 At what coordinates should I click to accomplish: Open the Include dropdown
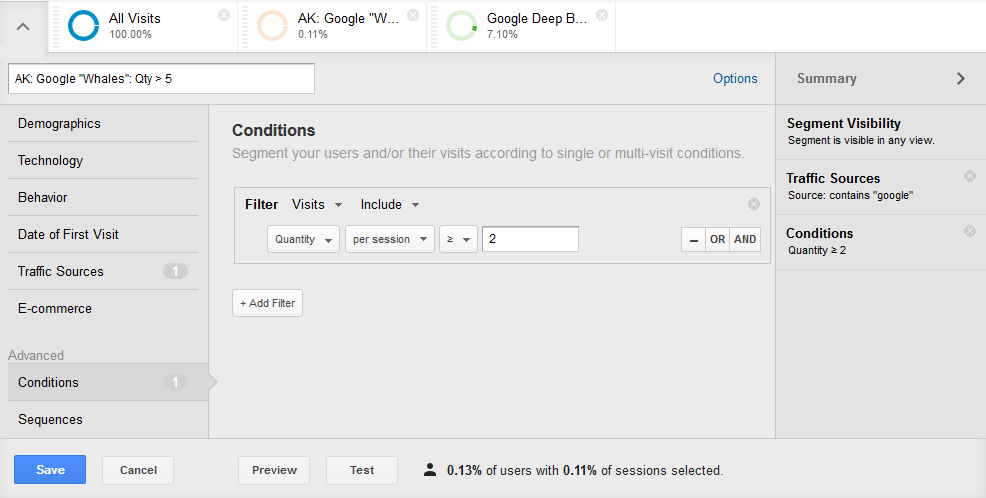point(389,204)
